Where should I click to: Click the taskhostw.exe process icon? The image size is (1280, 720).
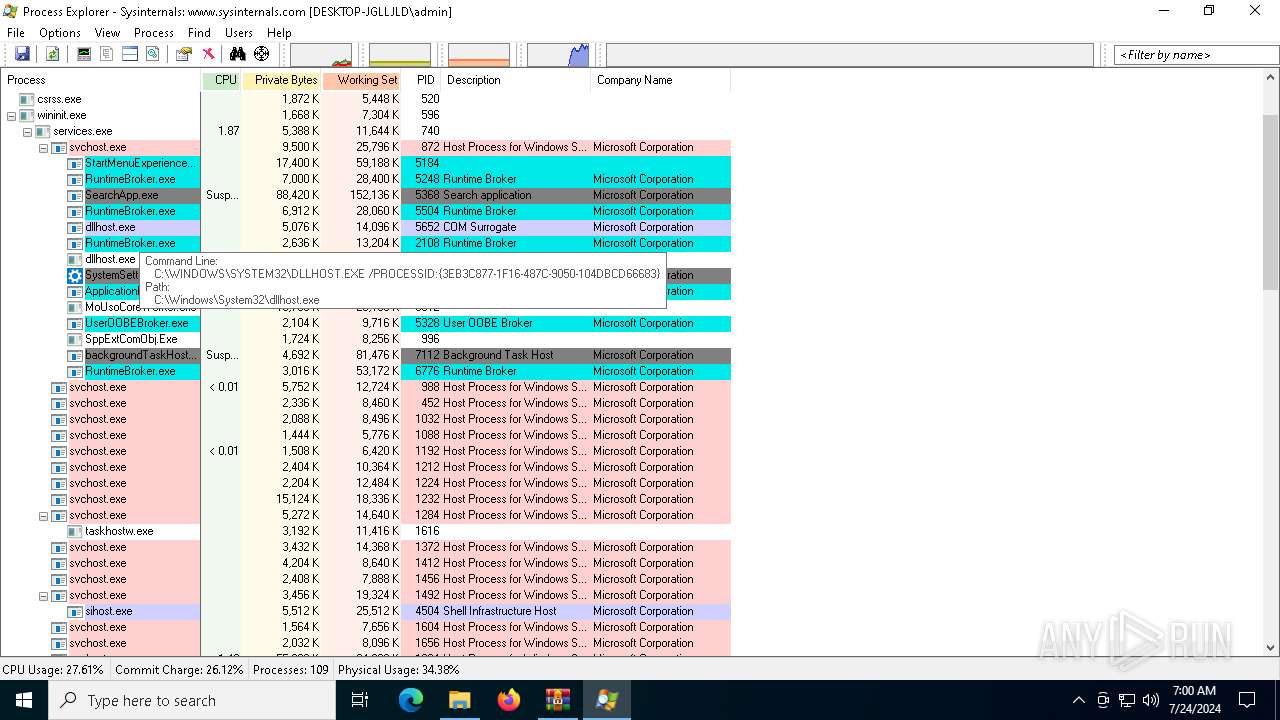click(75, 531)
